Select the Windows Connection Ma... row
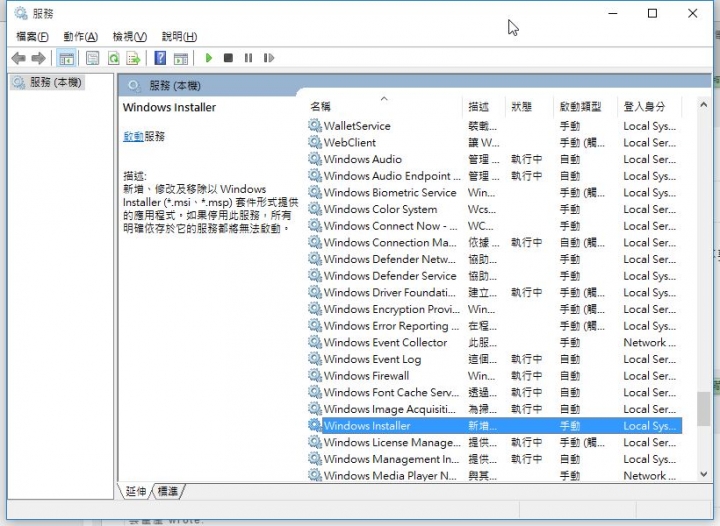 [x=494, y=242]
